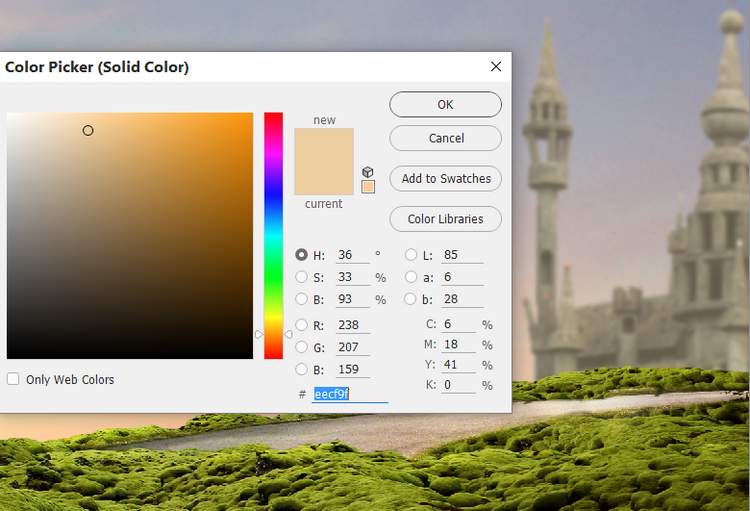
Task: Select the G green radio button
Action: [x=302, y=347]
